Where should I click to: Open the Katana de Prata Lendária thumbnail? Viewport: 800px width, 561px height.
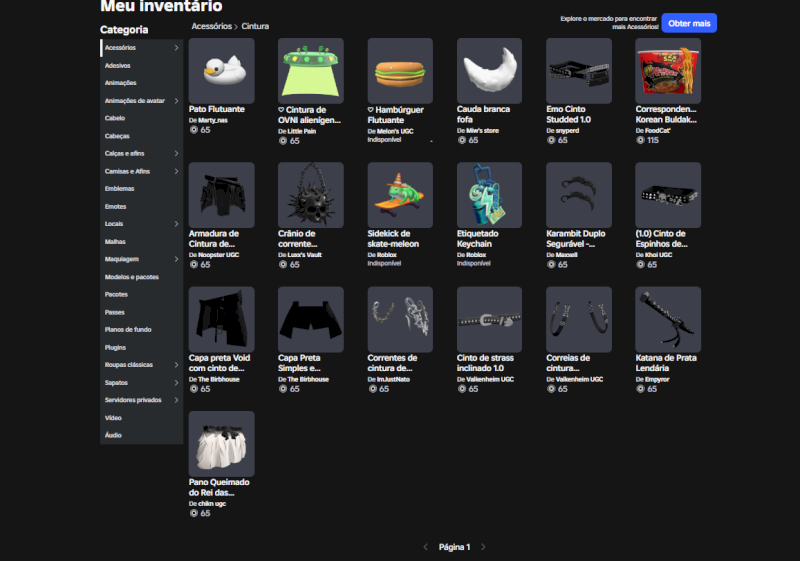(x=668, y=319)
